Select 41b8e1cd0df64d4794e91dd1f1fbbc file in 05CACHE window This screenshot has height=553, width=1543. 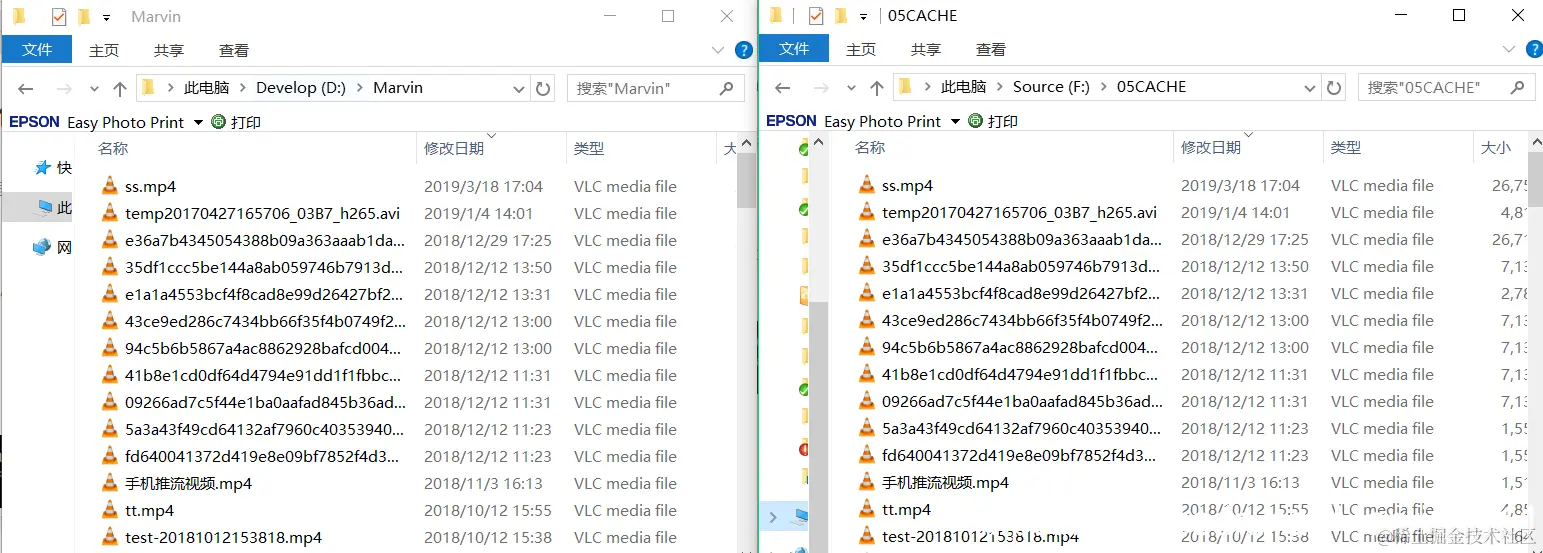(1022, 374)
